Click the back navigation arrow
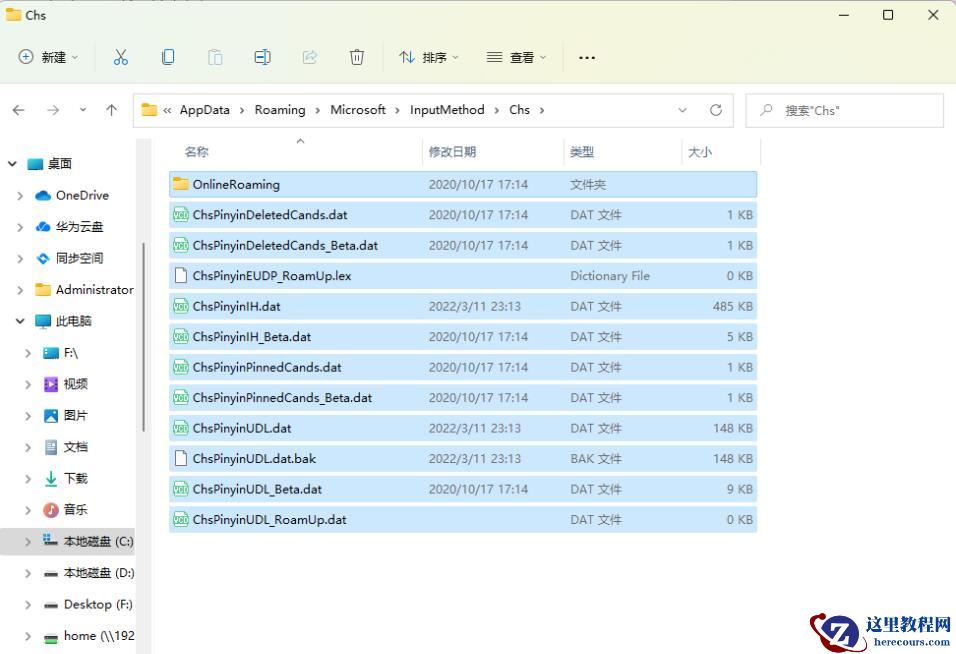The height and width of the screenshot is (654, 956). point(18,110)
